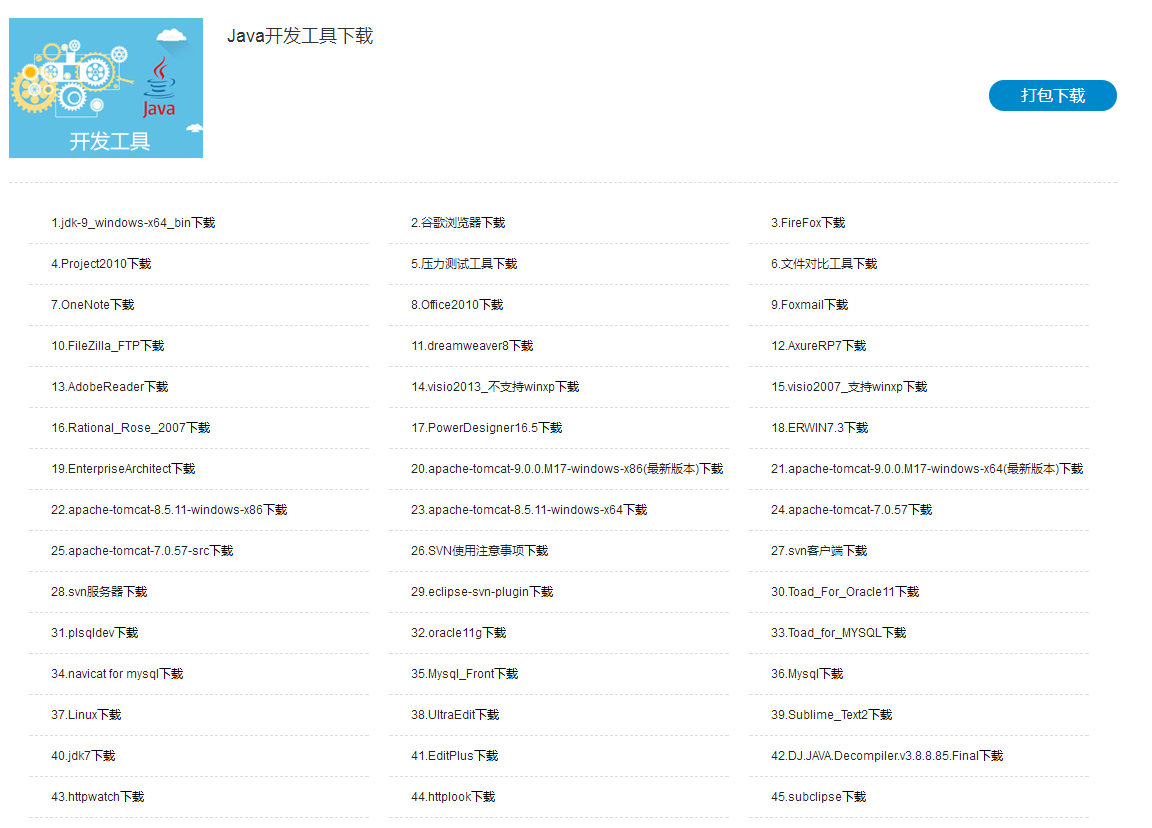Click the PowerDesigner16.5下载 link

pyautogui.click(x=486, y=428)
